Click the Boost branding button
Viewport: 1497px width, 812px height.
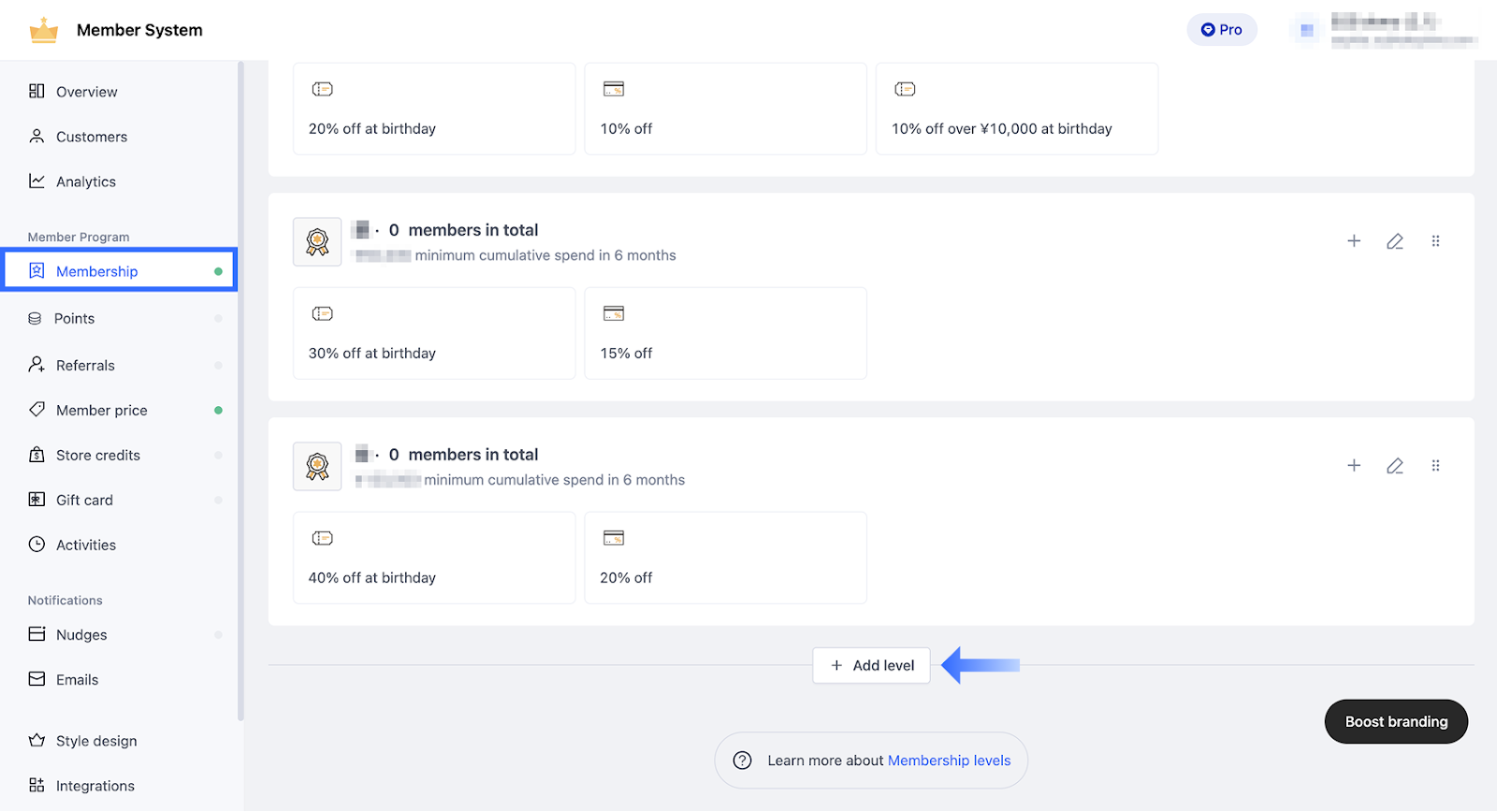click(1396, 721)
